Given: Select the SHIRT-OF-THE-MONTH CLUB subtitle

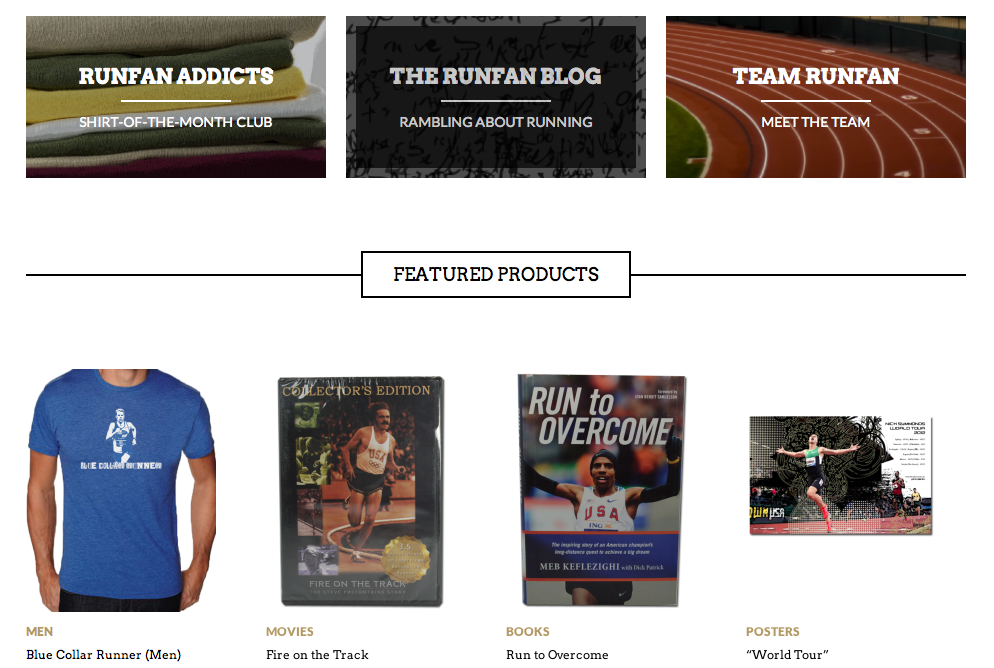Looking at the screenshot, I should (176, 122).
